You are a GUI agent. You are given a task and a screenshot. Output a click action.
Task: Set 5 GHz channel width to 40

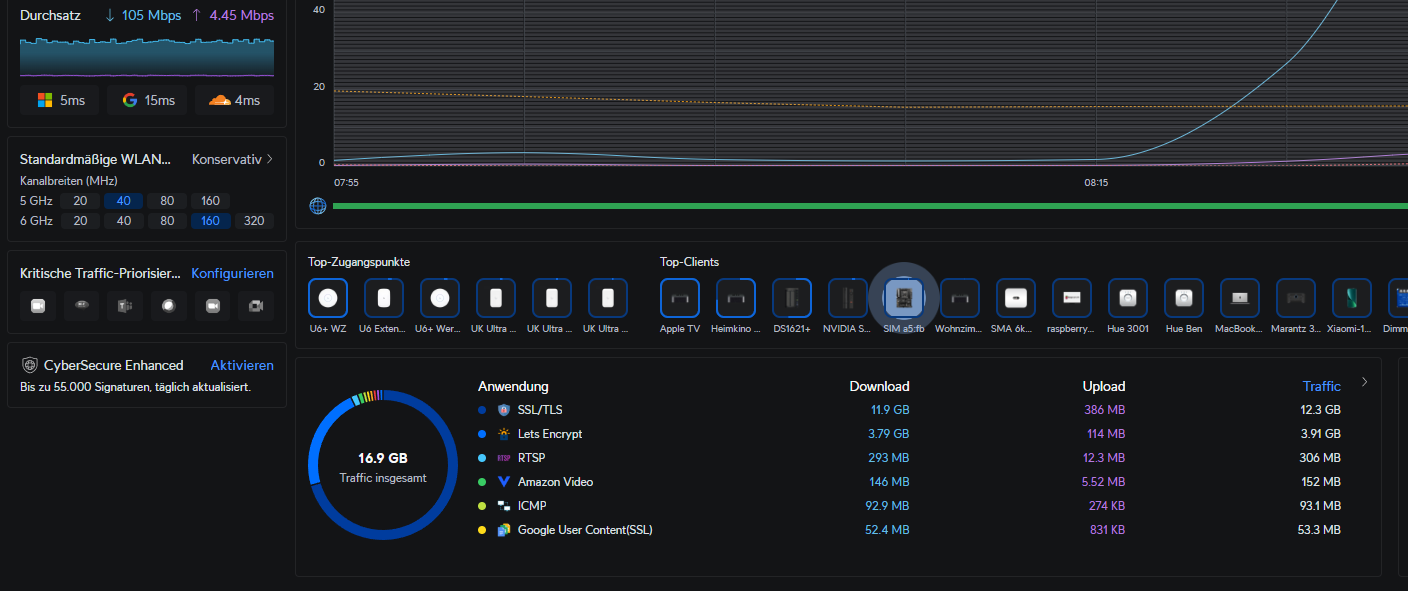tap(124, 201)
